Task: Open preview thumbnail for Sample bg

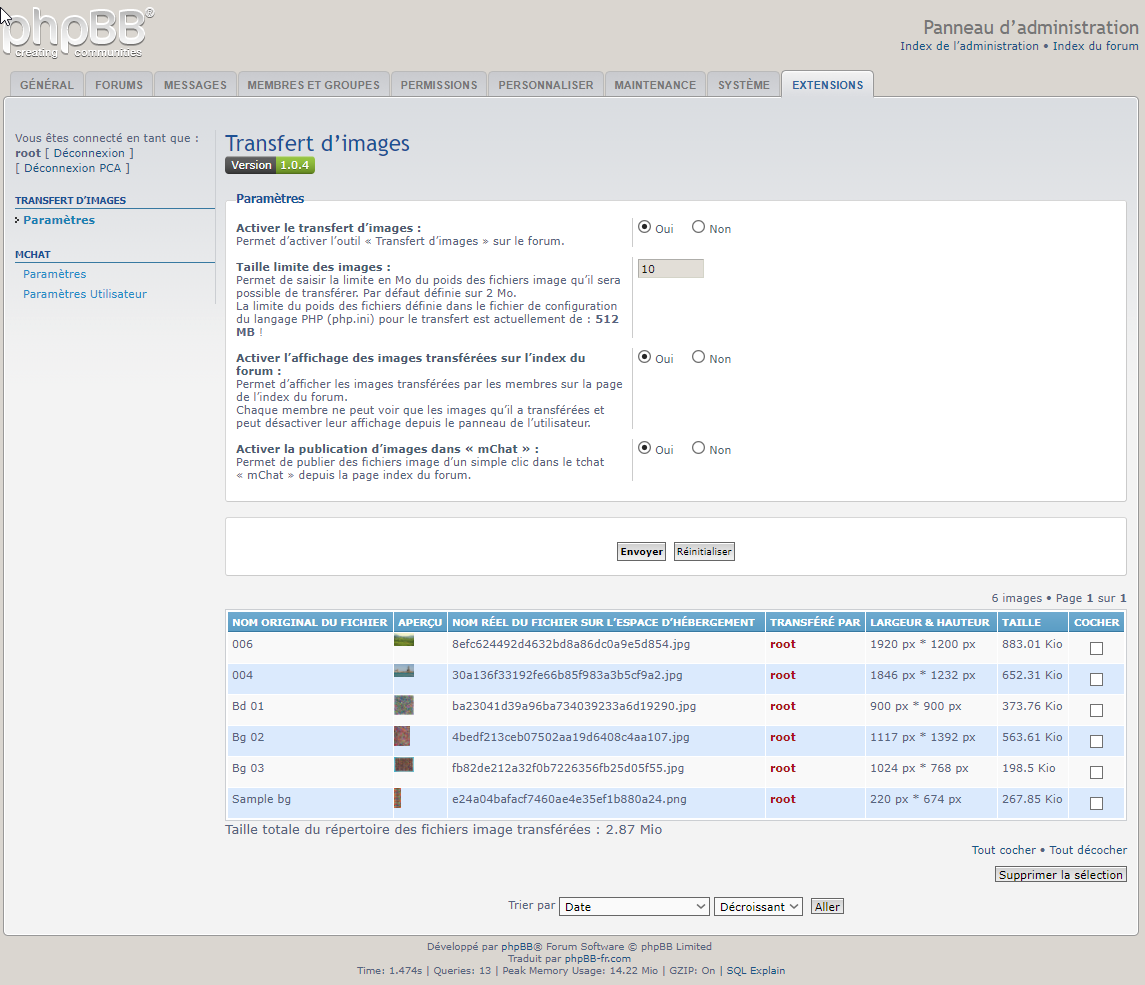Action: click(398, 798)
